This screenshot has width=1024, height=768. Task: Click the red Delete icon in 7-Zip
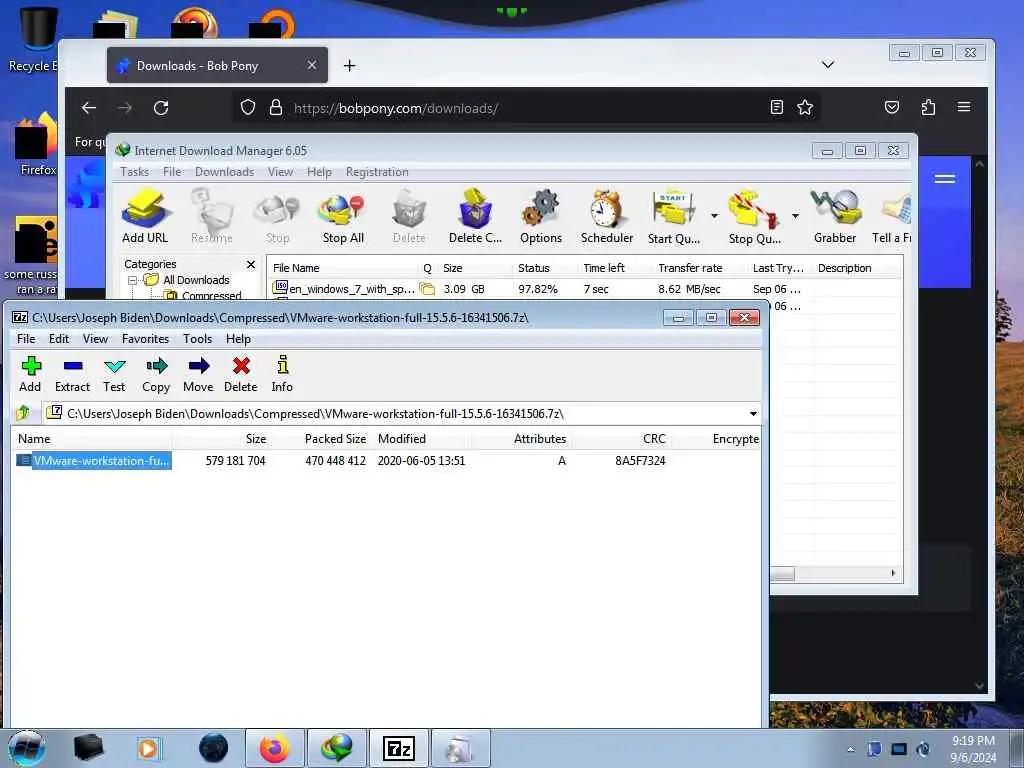(241, 374)
